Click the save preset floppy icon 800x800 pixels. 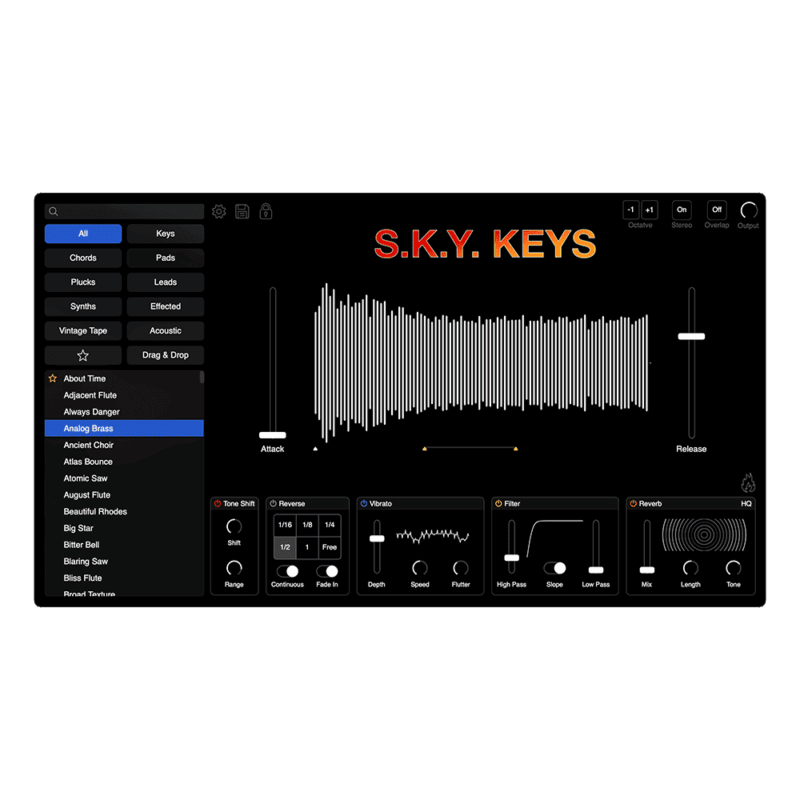click(x=242, y=211)
